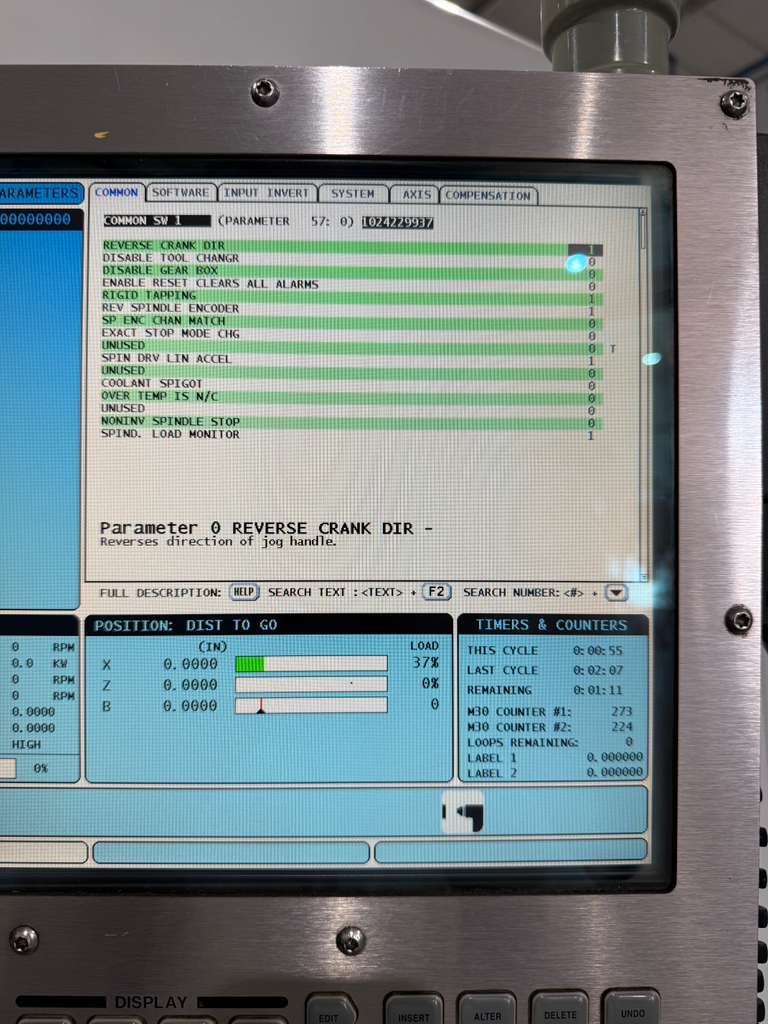This screenshot has width=768, height=1024.
Task: Switch to the COMPENSATION tab
Action: pos(488,196)
